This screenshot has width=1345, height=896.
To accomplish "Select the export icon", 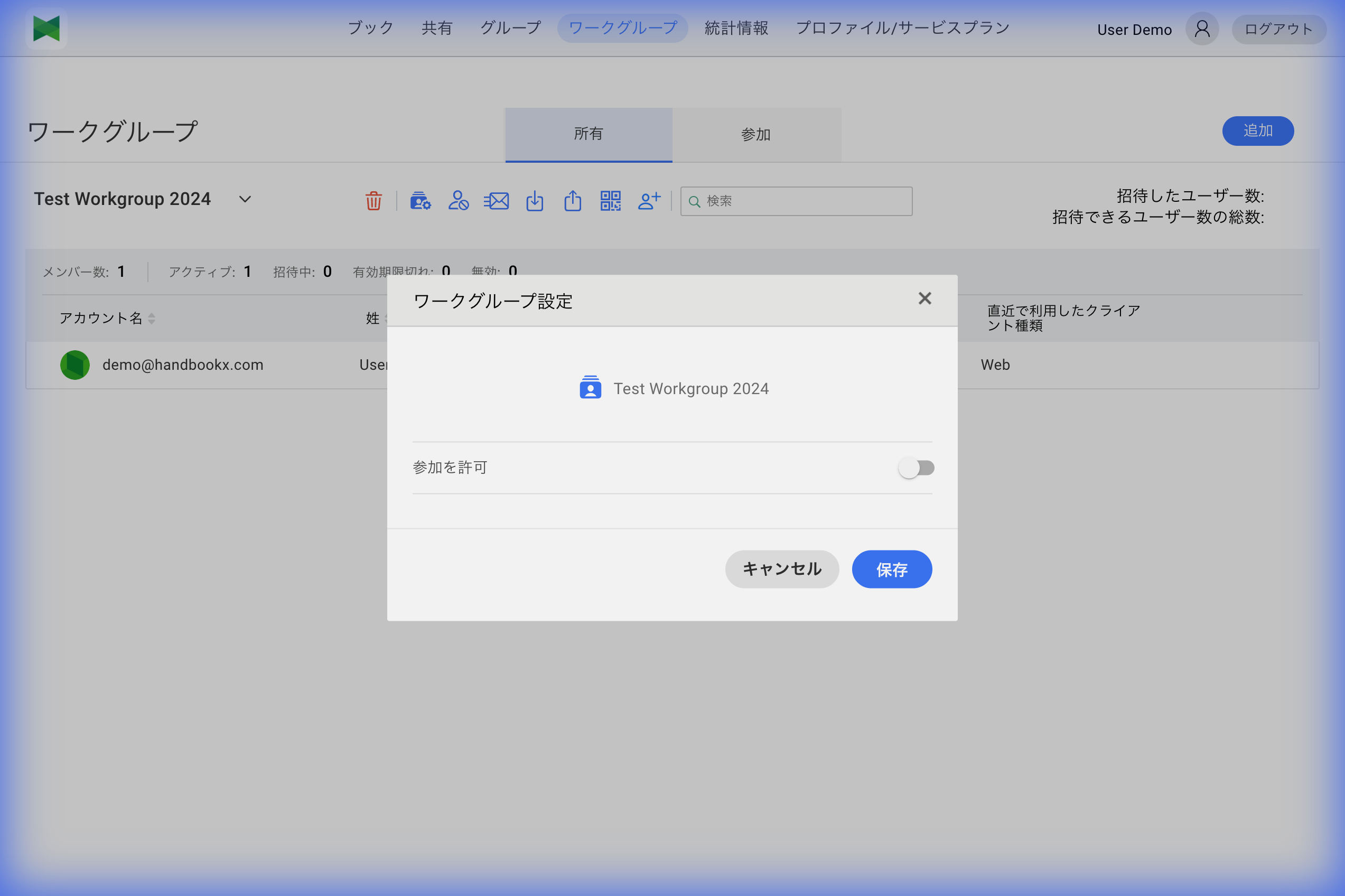I will point(573,201).
